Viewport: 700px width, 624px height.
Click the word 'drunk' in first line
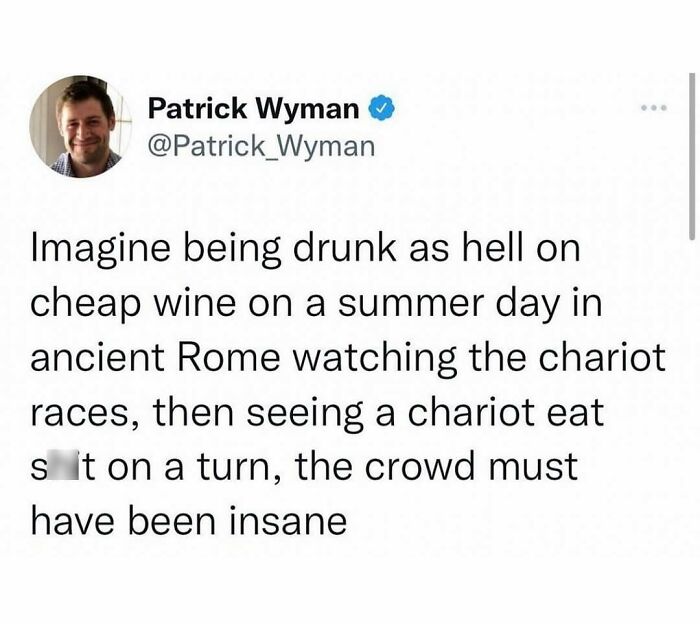[x=344, y=248]
